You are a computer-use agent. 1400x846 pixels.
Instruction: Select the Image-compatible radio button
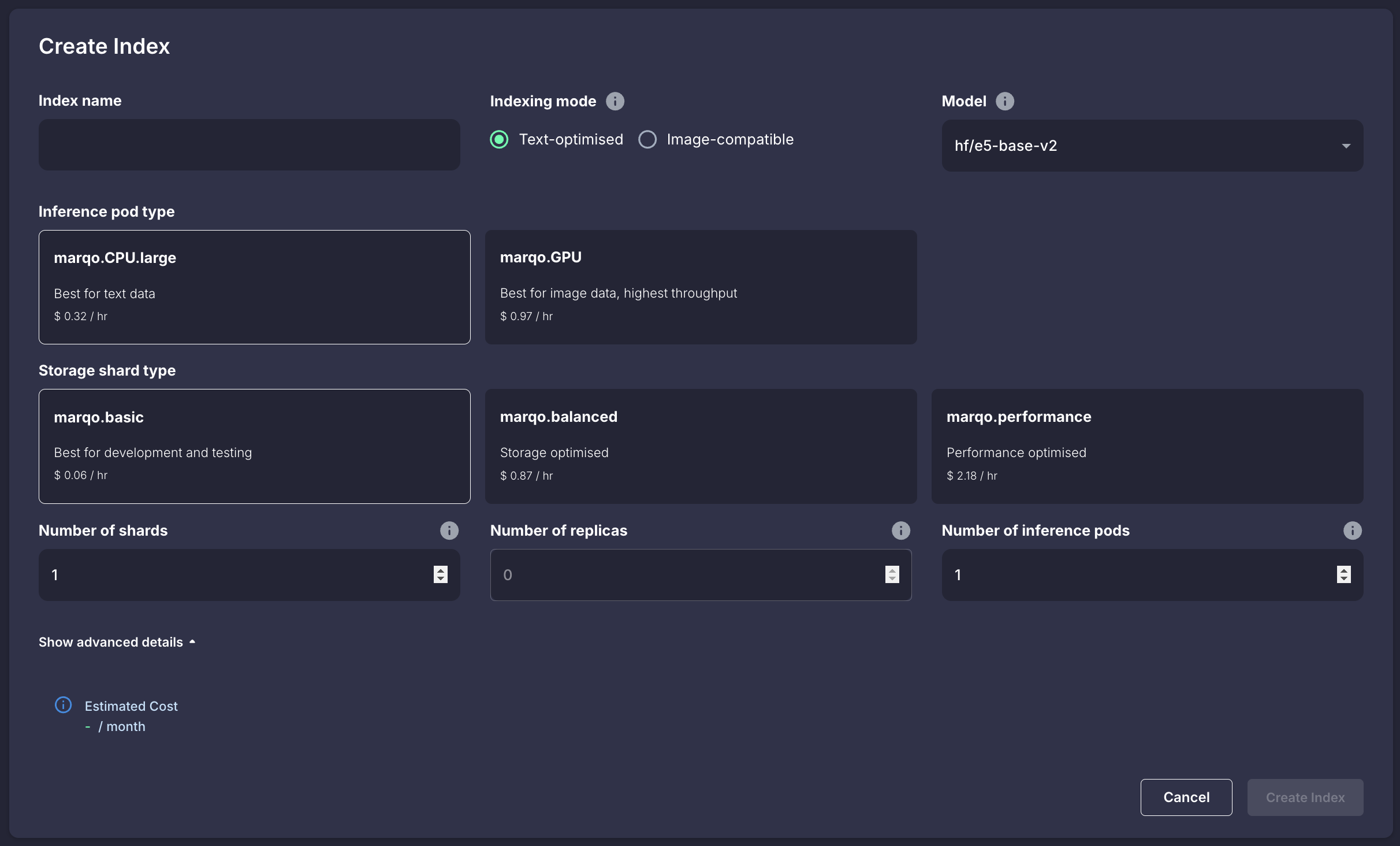[647, 139]
